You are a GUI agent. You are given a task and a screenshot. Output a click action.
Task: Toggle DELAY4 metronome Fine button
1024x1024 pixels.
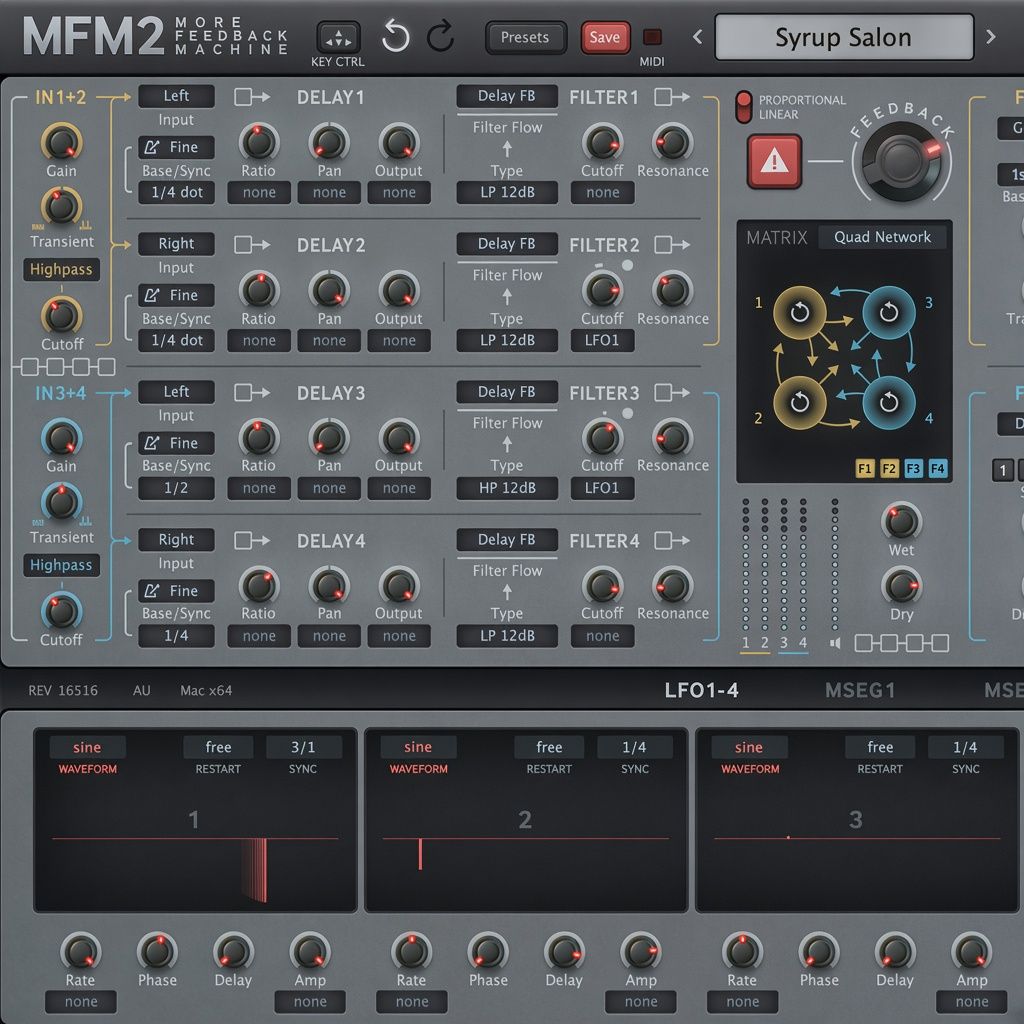pyautogui.click(x=176, y=591)
